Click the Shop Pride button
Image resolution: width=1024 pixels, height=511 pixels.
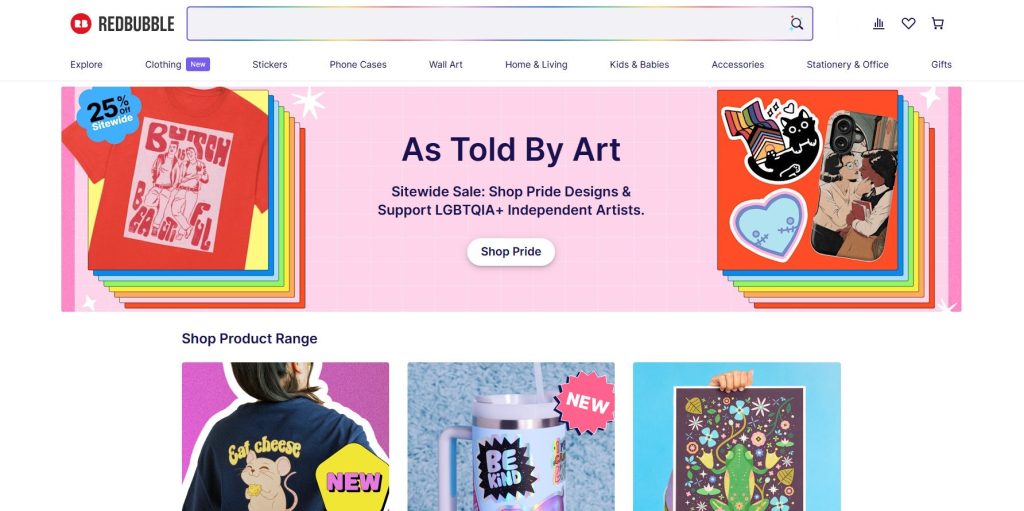coord(511,252)
